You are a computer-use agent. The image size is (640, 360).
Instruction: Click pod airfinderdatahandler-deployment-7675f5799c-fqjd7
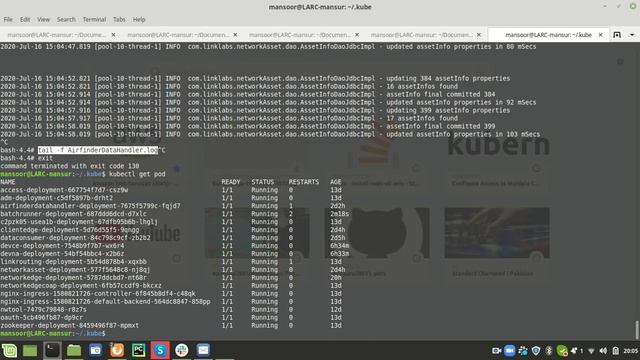[x=90, y=206]
